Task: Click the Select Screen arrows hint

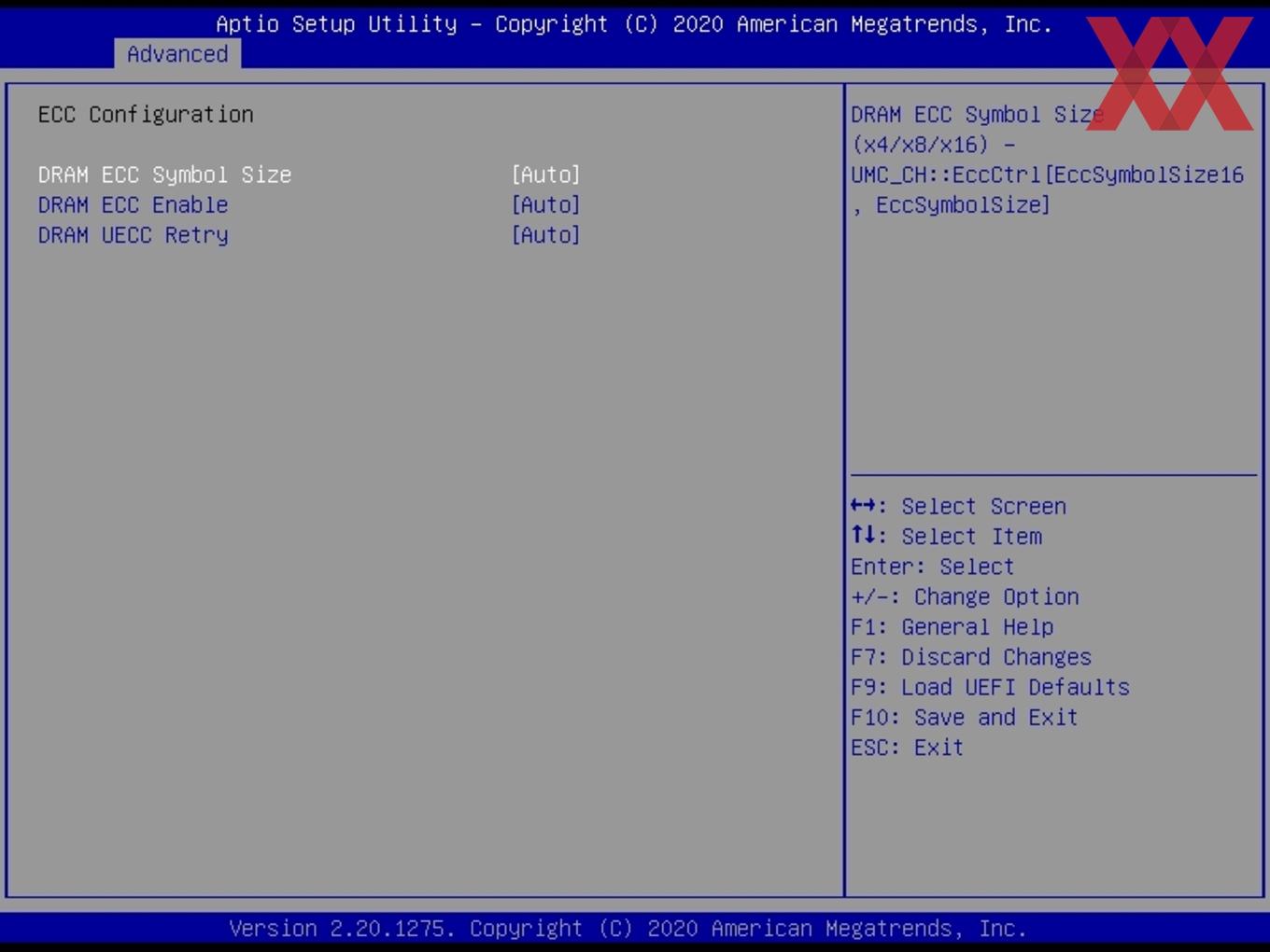Action: [x=958, y=506]
